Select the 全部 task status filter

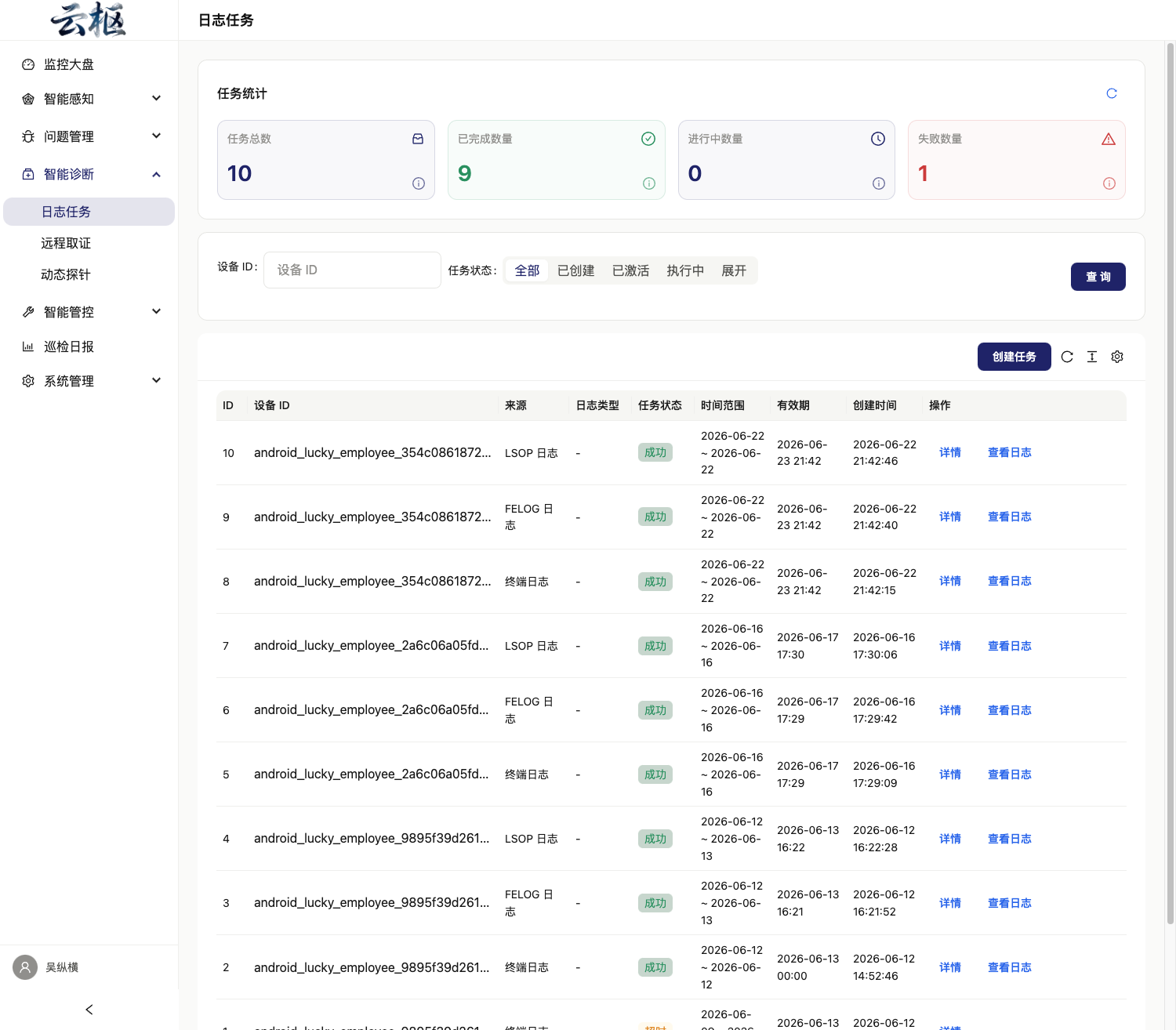coord(527,270)
